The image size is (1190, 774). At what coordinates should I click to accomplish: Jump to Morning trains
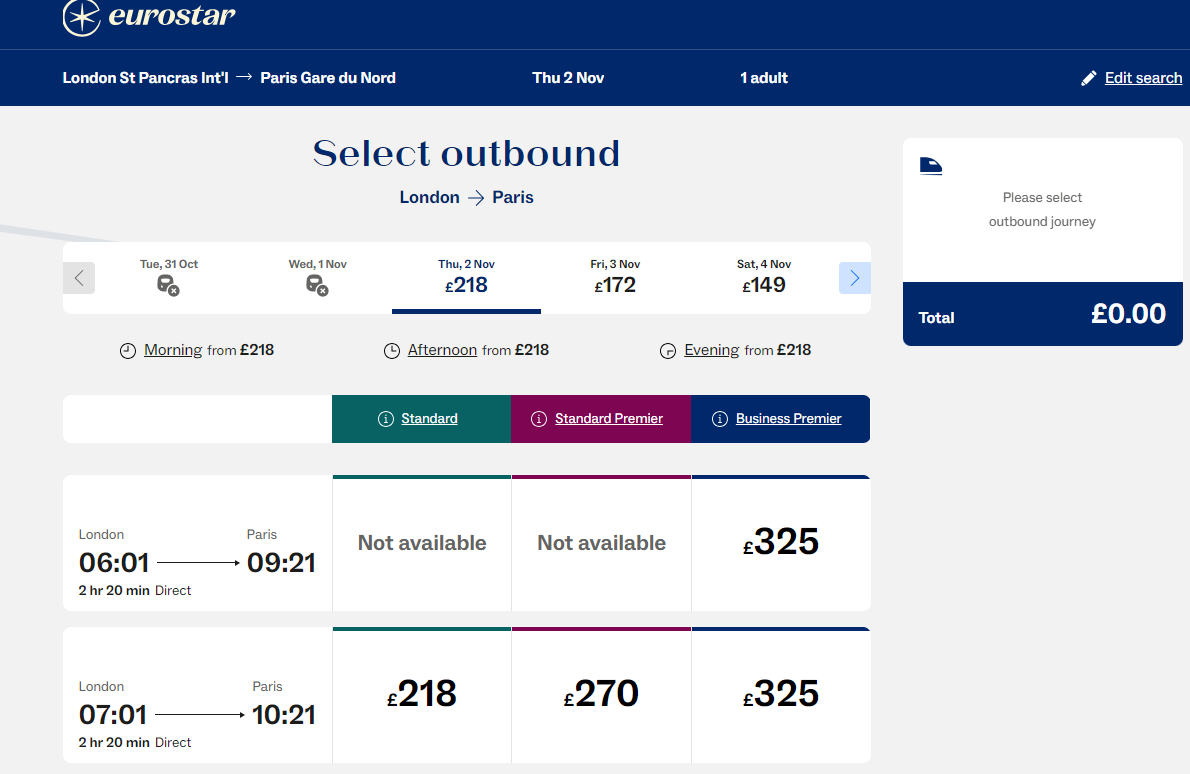point(173,350)
